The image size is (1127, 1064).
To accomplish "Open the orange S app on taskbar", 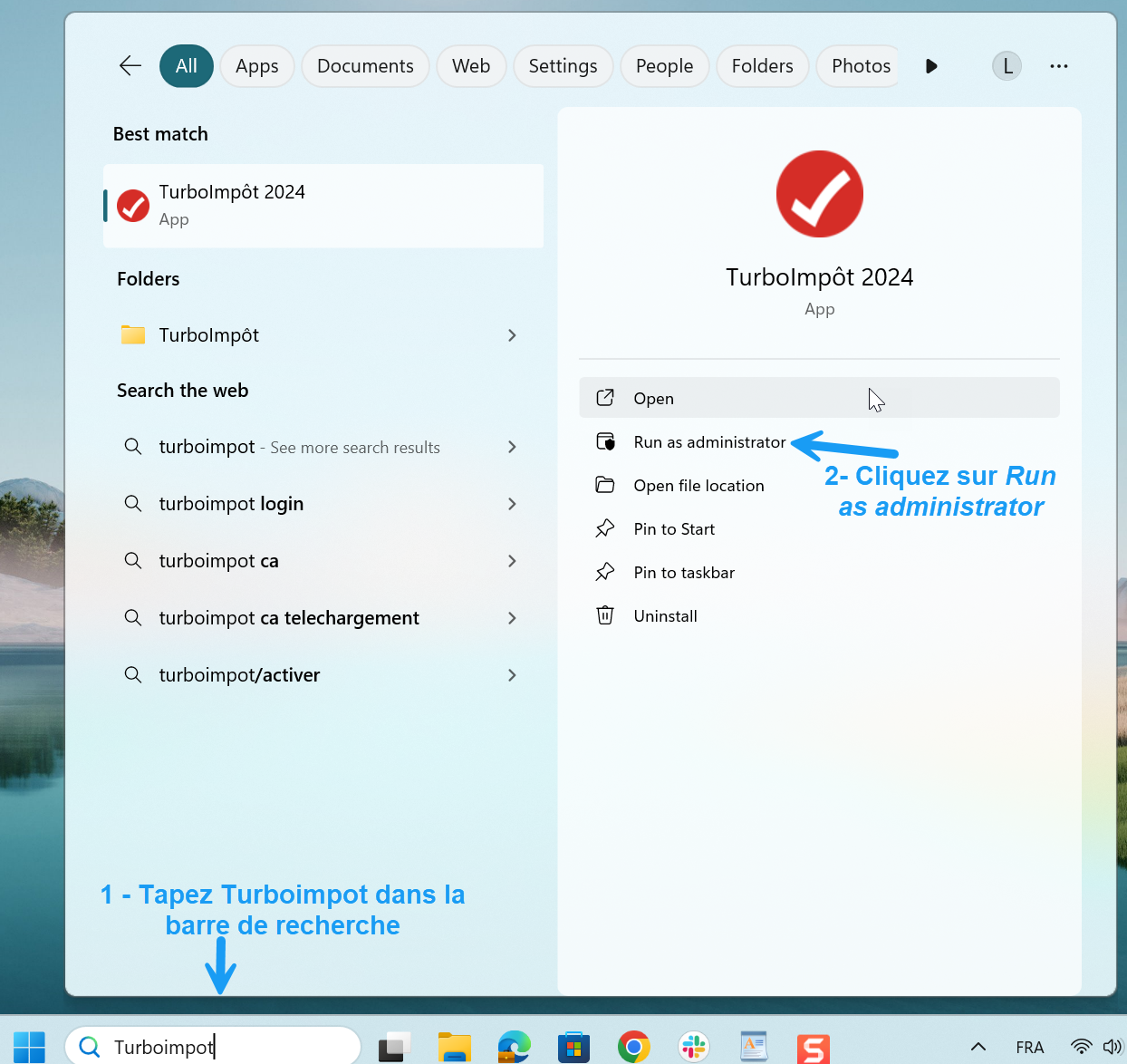I will coord(814,1049).
